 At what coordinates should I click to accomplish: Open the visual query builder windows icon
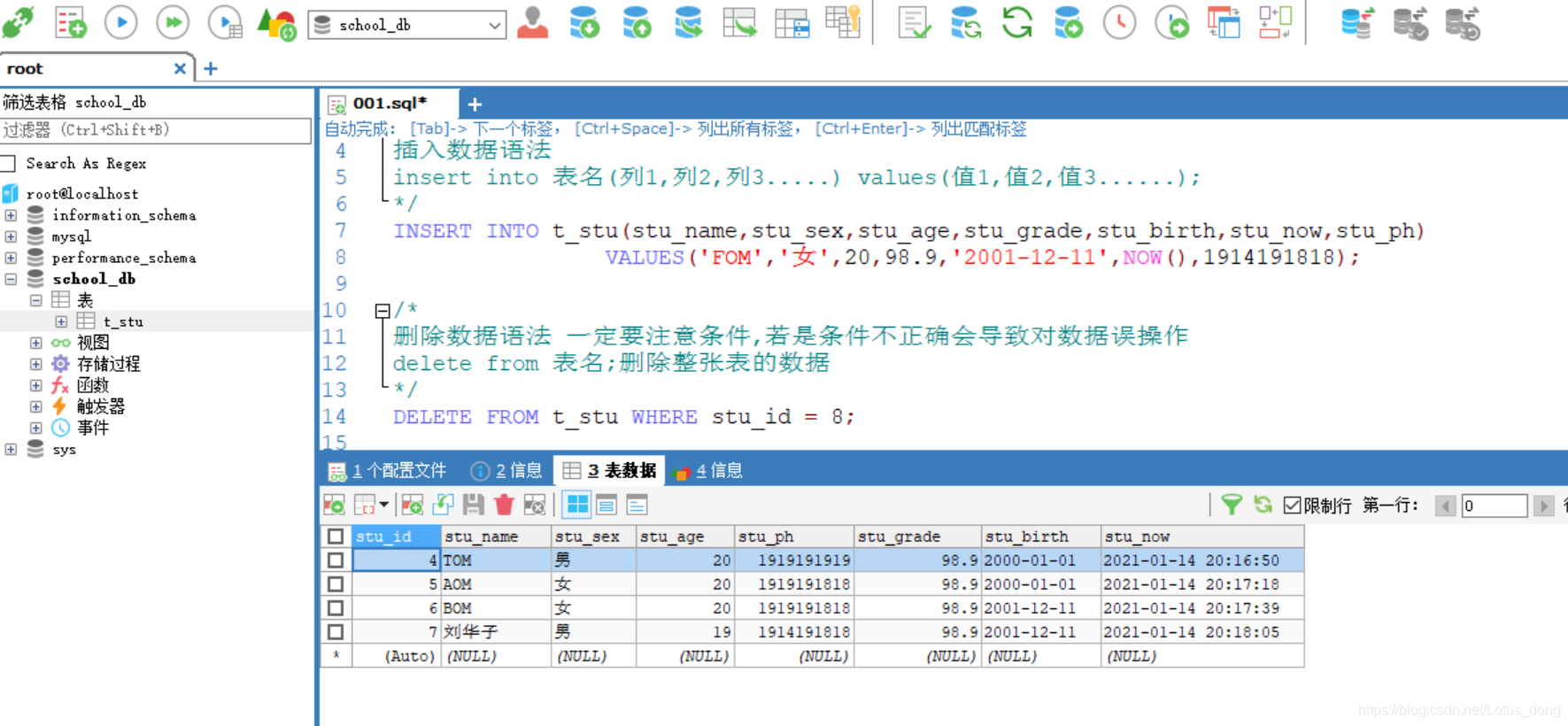point(1224,23)
